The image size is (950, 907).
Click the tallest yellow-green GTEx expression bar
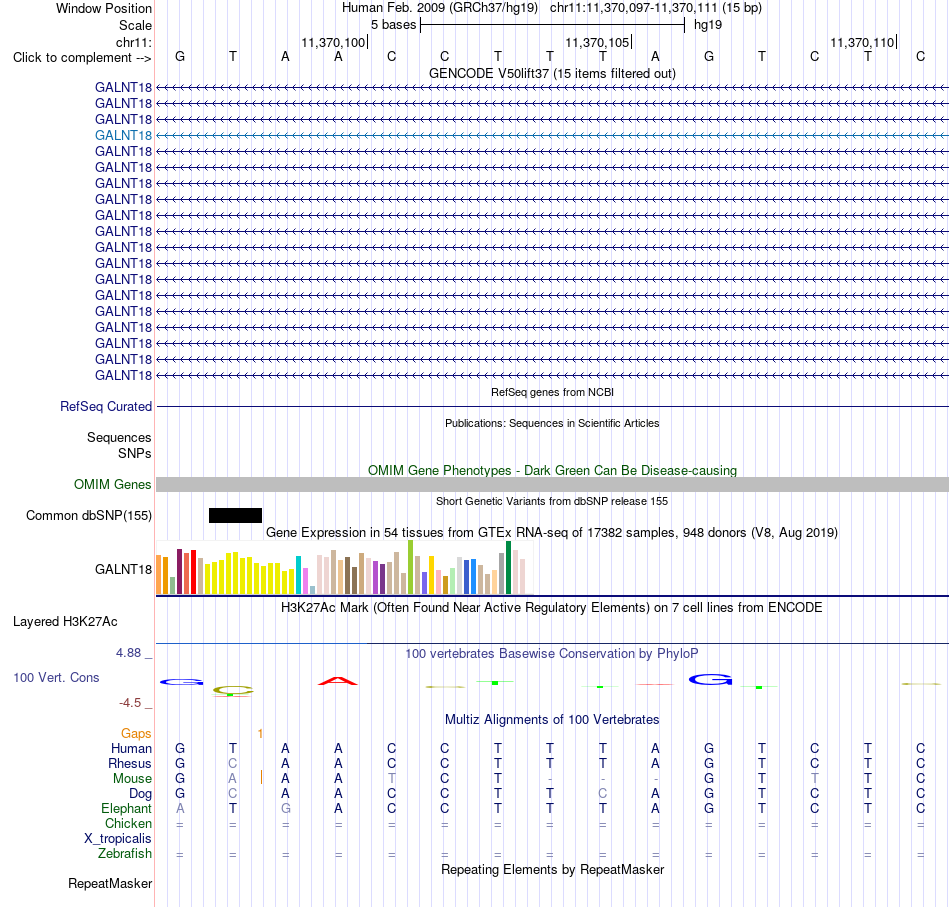click(410, 567)
